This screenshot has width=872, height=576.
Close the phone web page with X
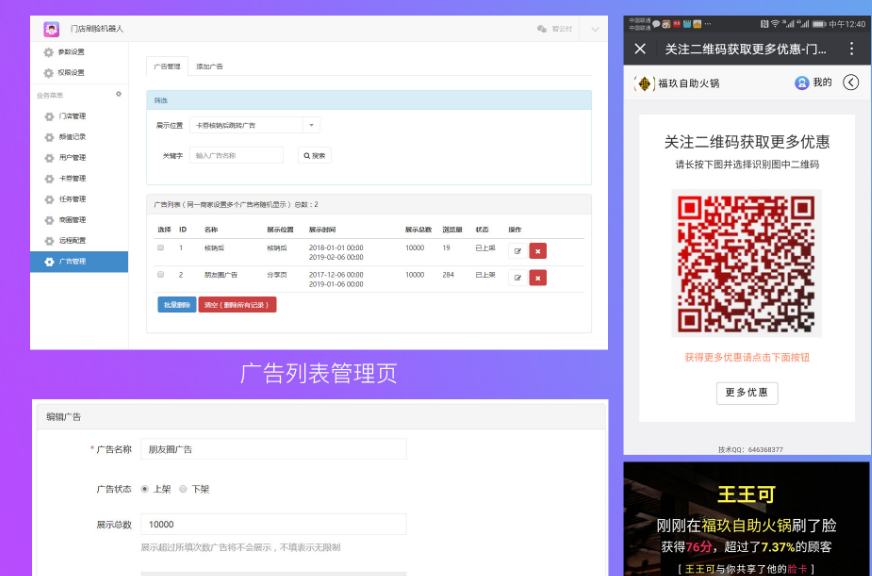click(x=640, y=49)
